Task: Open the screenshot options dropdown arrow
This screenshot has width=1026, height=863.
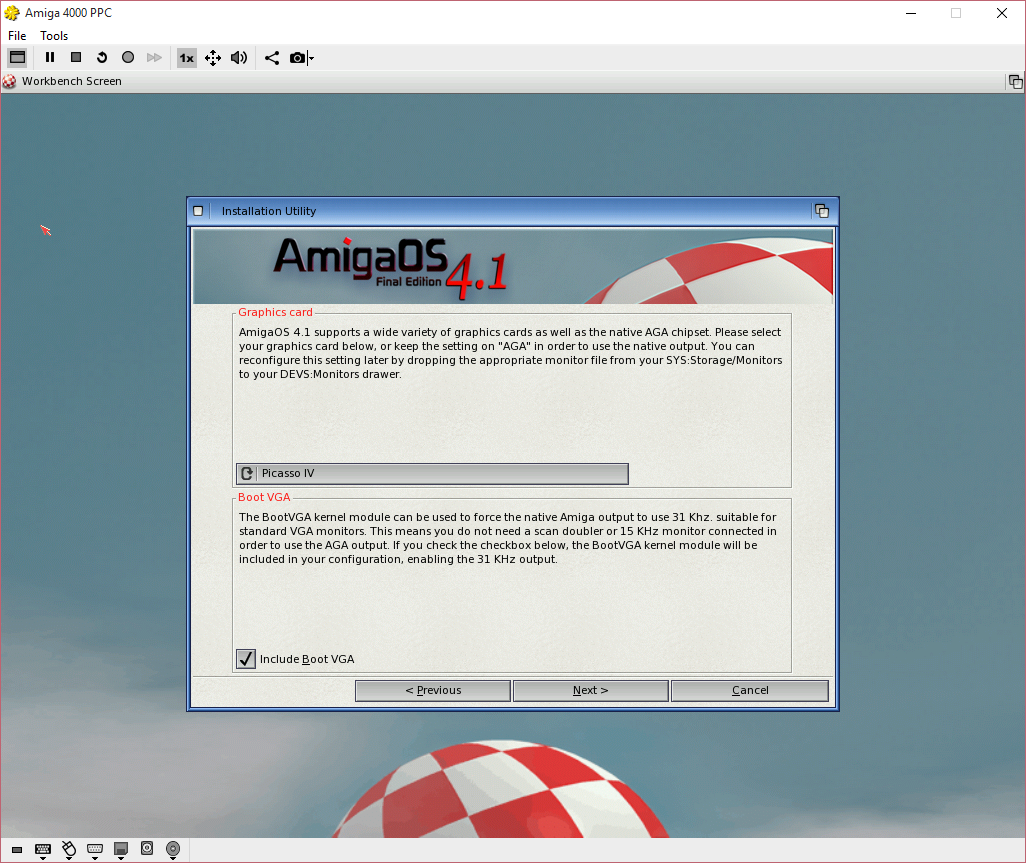Action: [311, 58]
